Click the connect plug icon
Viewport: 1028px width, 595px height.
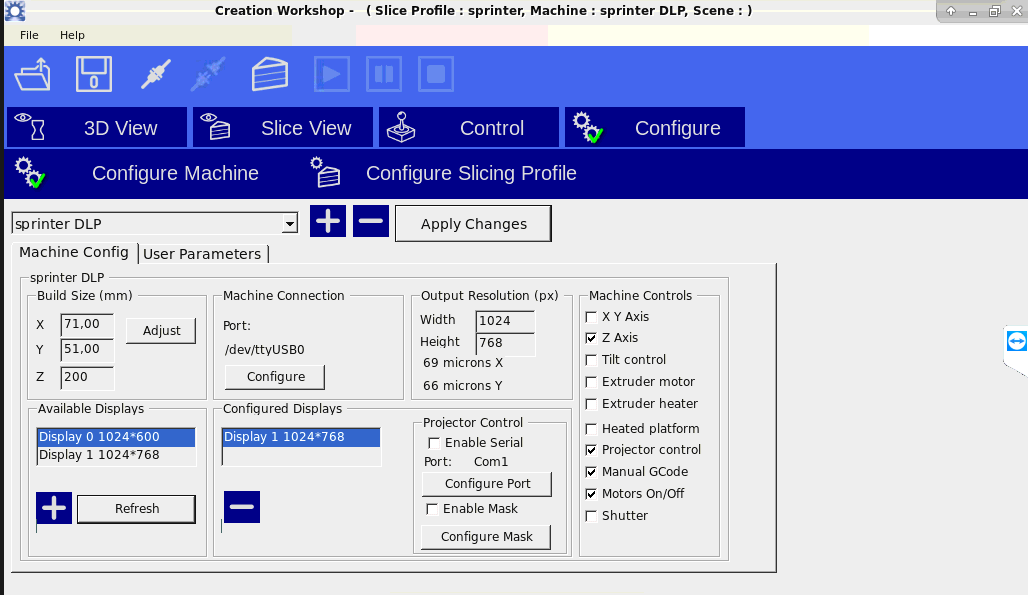tap(152, 75)
